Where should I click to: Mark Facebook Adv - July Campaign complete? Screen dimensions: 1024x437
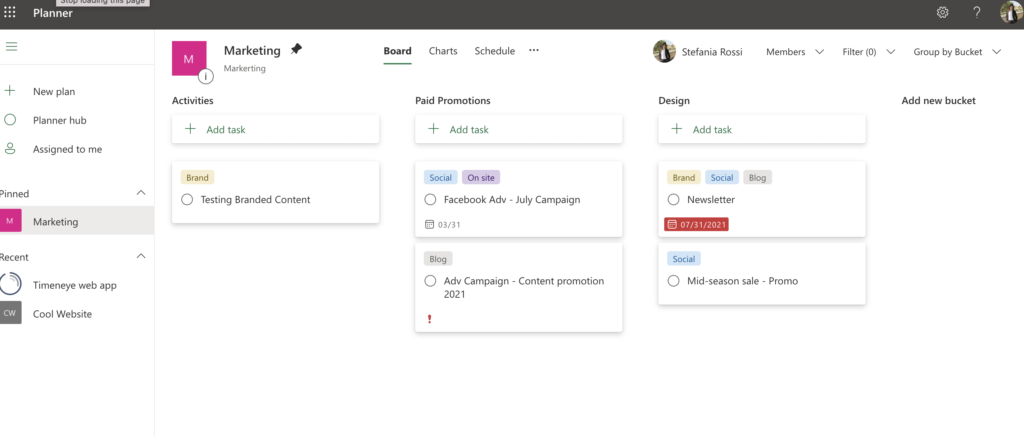click(430, 199)
